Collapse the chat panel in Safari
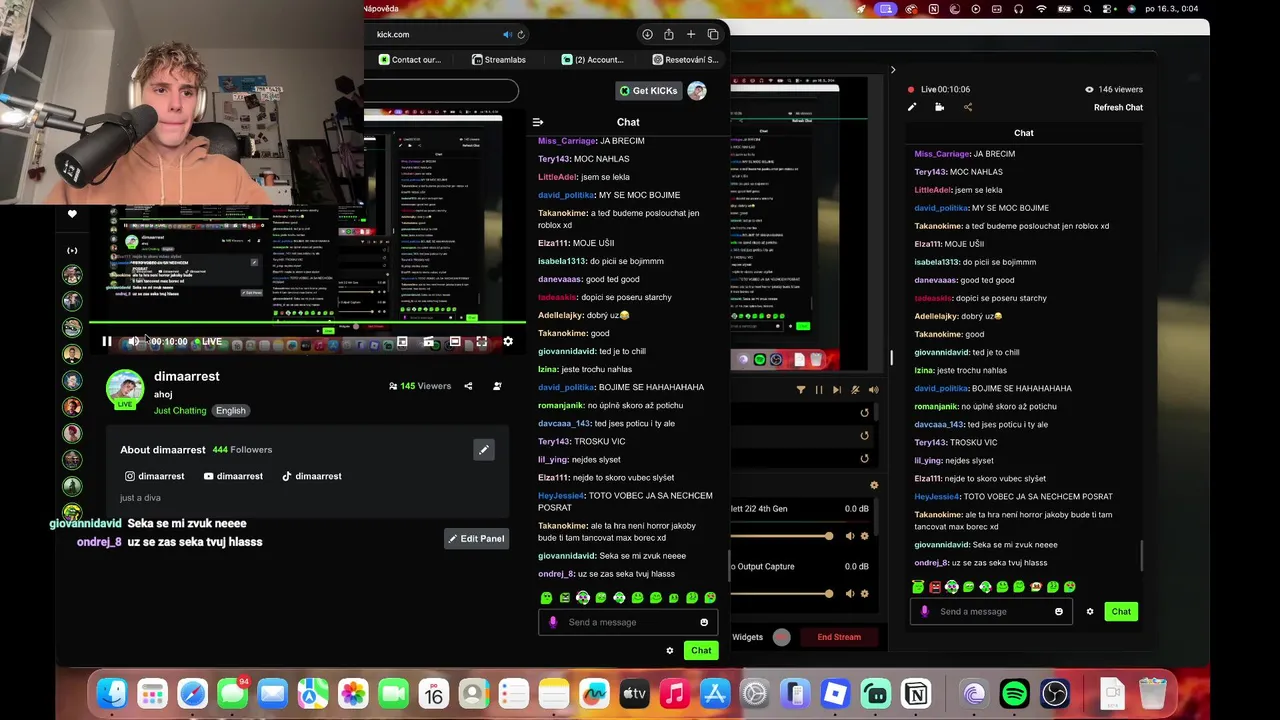Screen dimensions: 1280x720 [x=538, y=122]
